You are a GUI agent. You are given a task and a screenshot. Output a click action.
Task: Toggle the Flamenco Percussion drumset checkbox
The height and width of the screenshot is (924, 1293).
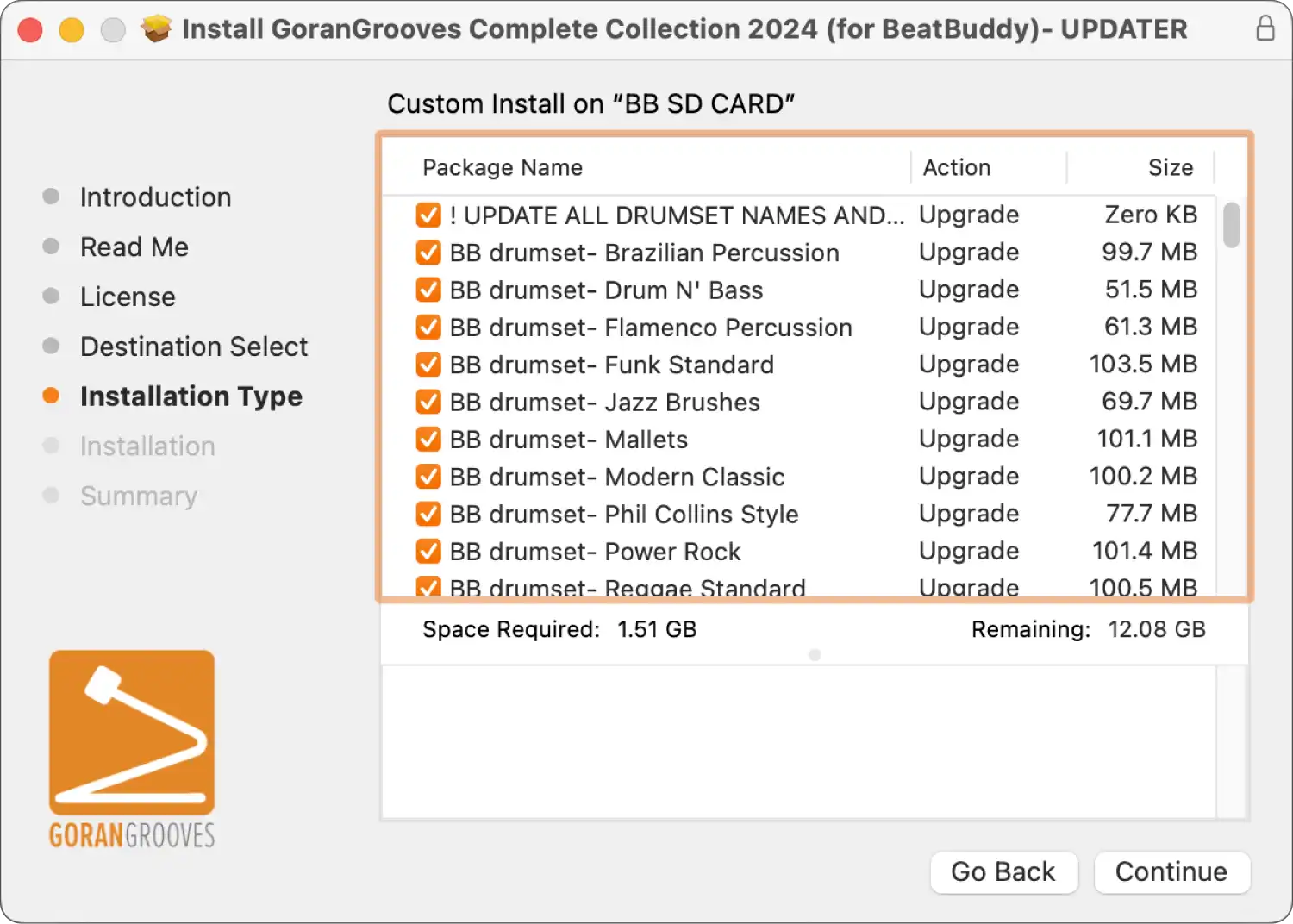428,327
